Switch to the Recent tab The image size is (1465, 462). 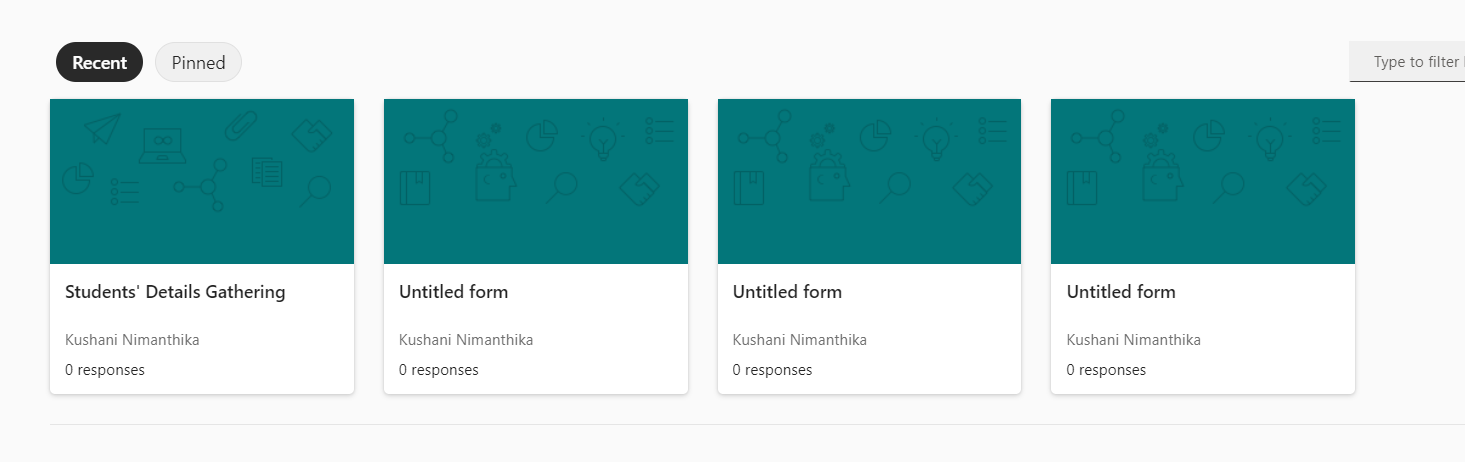(99, 62)
